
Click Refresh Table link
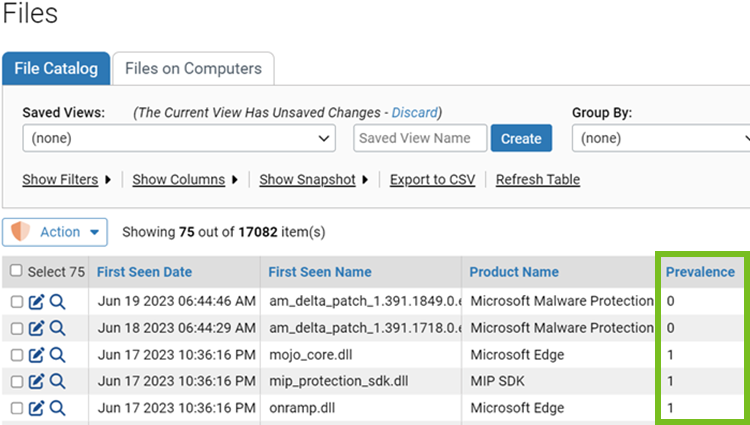[x=538, y=179]
